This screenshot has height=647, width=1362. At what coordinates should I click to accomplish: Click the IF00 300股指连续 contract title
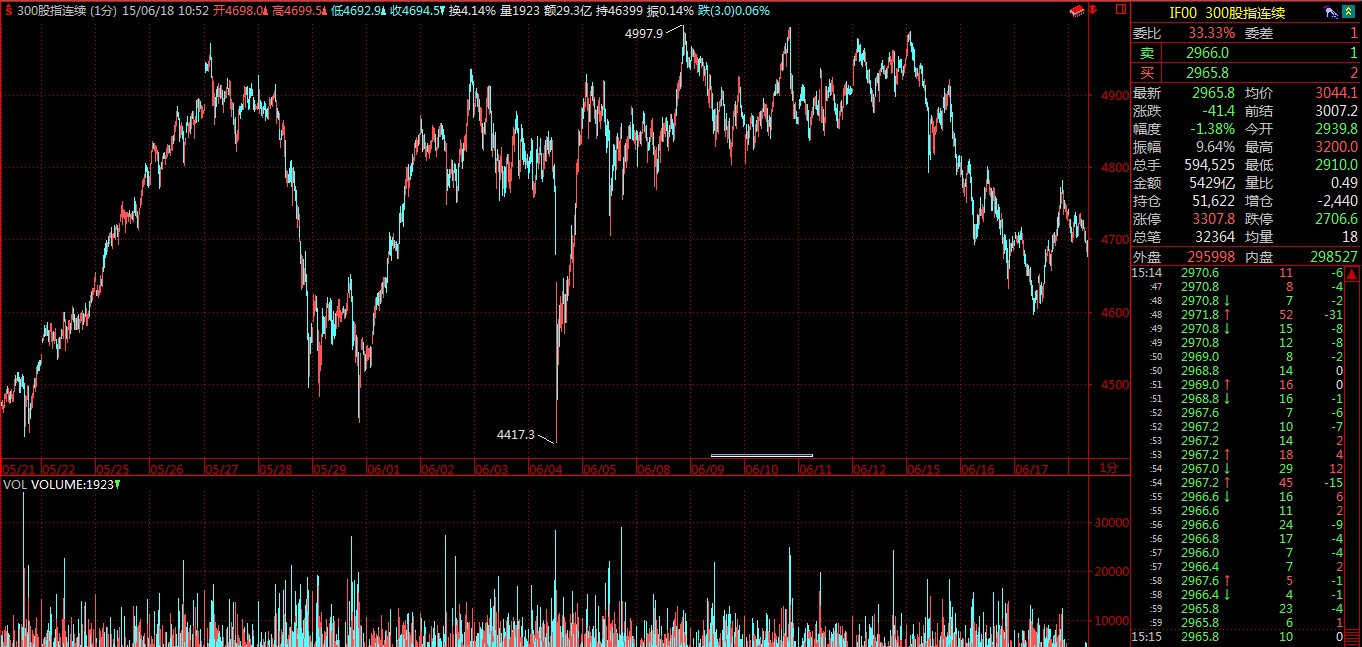(1228, 12)
